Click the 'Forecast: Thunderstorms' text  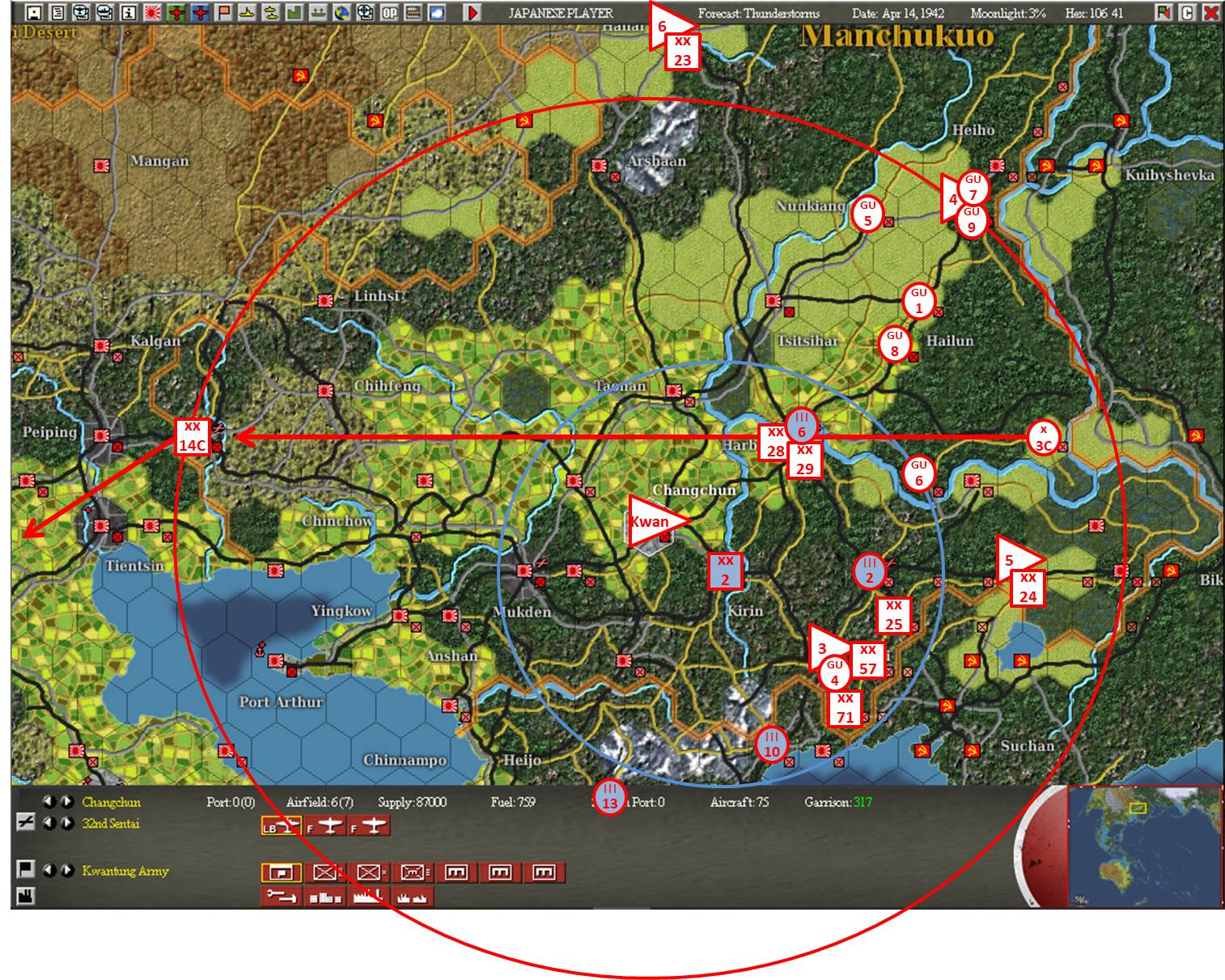(x=759, y=13)
